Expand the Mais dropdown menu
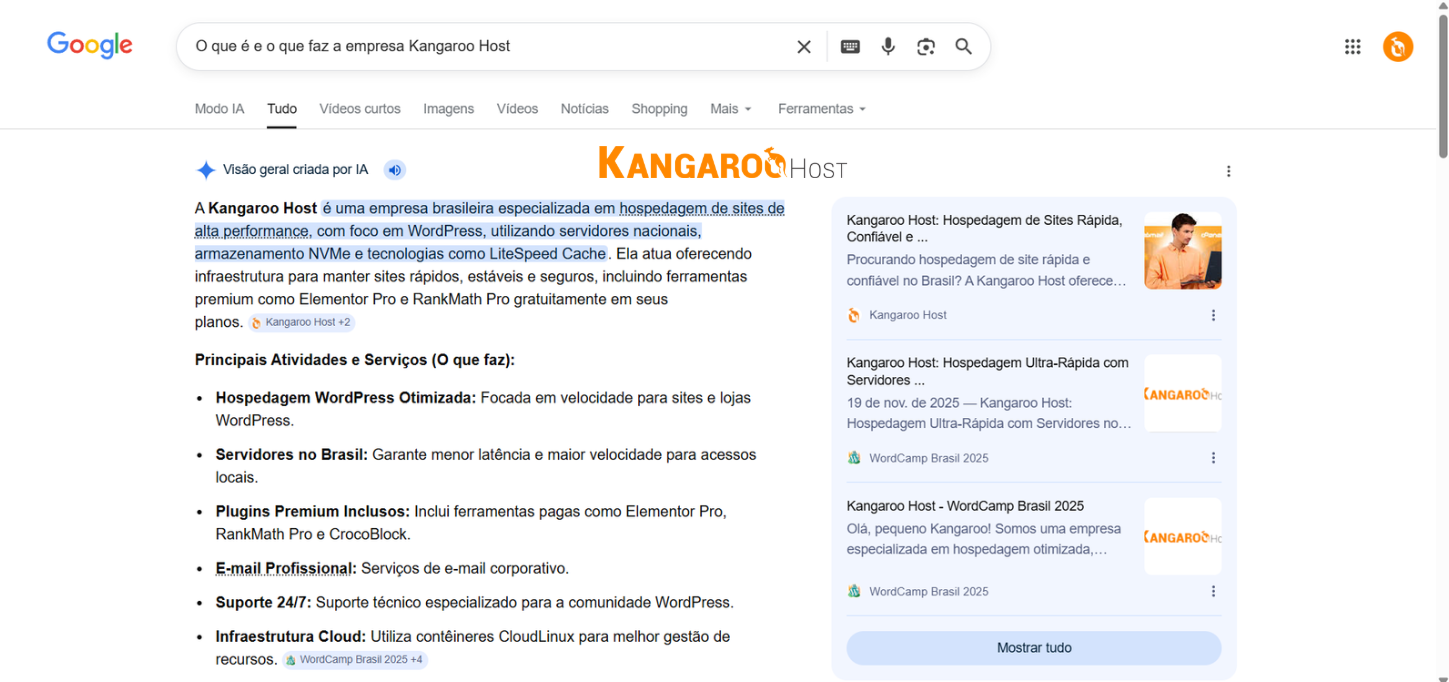Viewport: 1449px width, 682px height. pos(730,109)
